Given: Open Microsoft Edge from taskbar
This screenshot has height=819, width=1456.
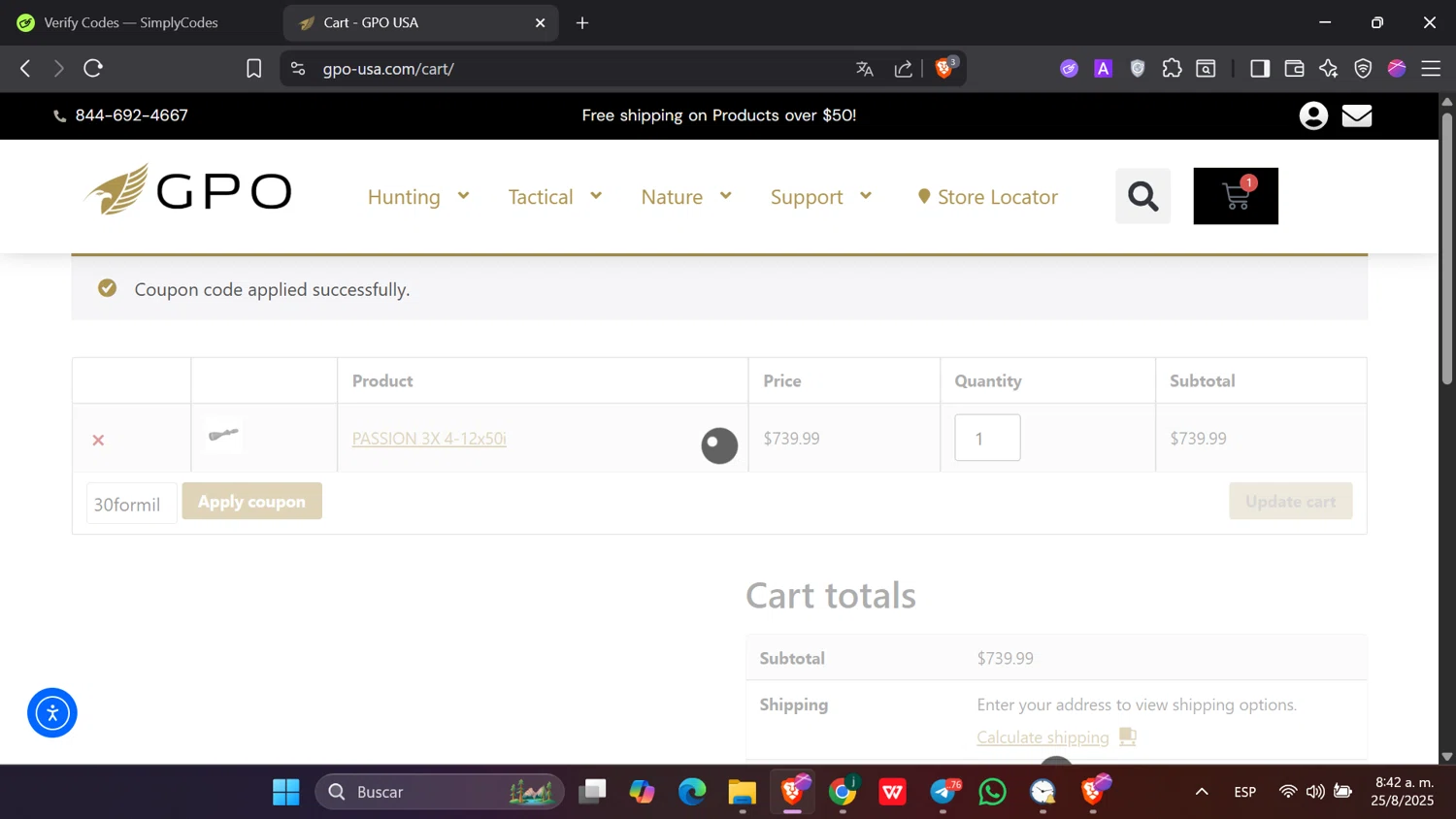Looking at the screenshot, I should (x=692, y=792).
